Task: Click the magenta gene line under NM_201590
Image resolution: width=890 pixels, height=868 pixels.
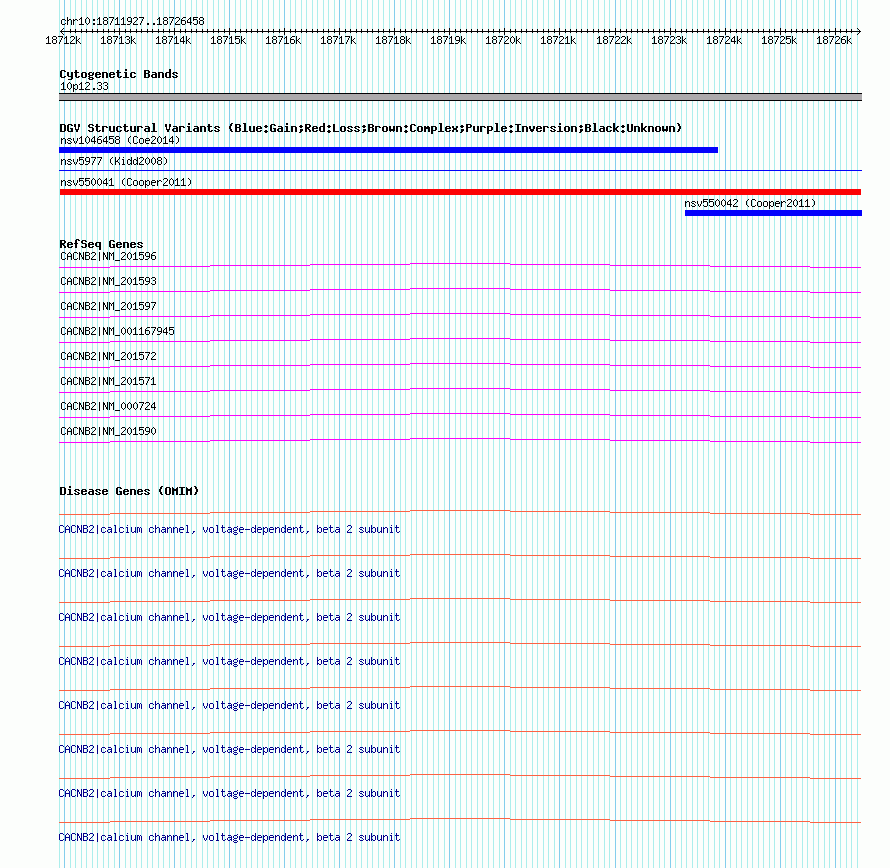Action: pos(460,440)
